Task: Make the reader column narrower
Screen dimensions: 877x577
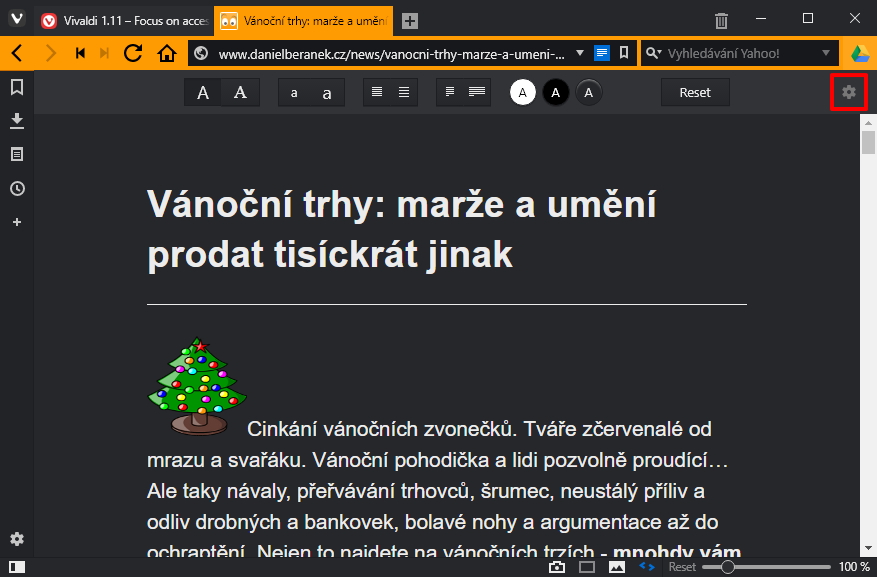Action: (x=450, y=92)
